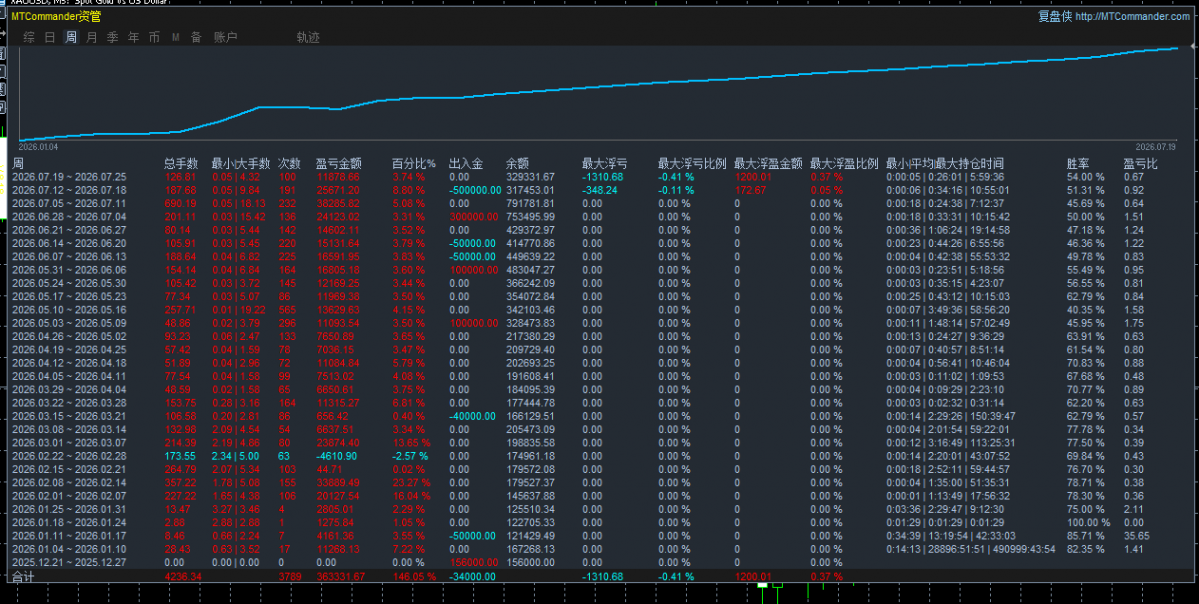Open the 币 currency tab

point(154,37)
